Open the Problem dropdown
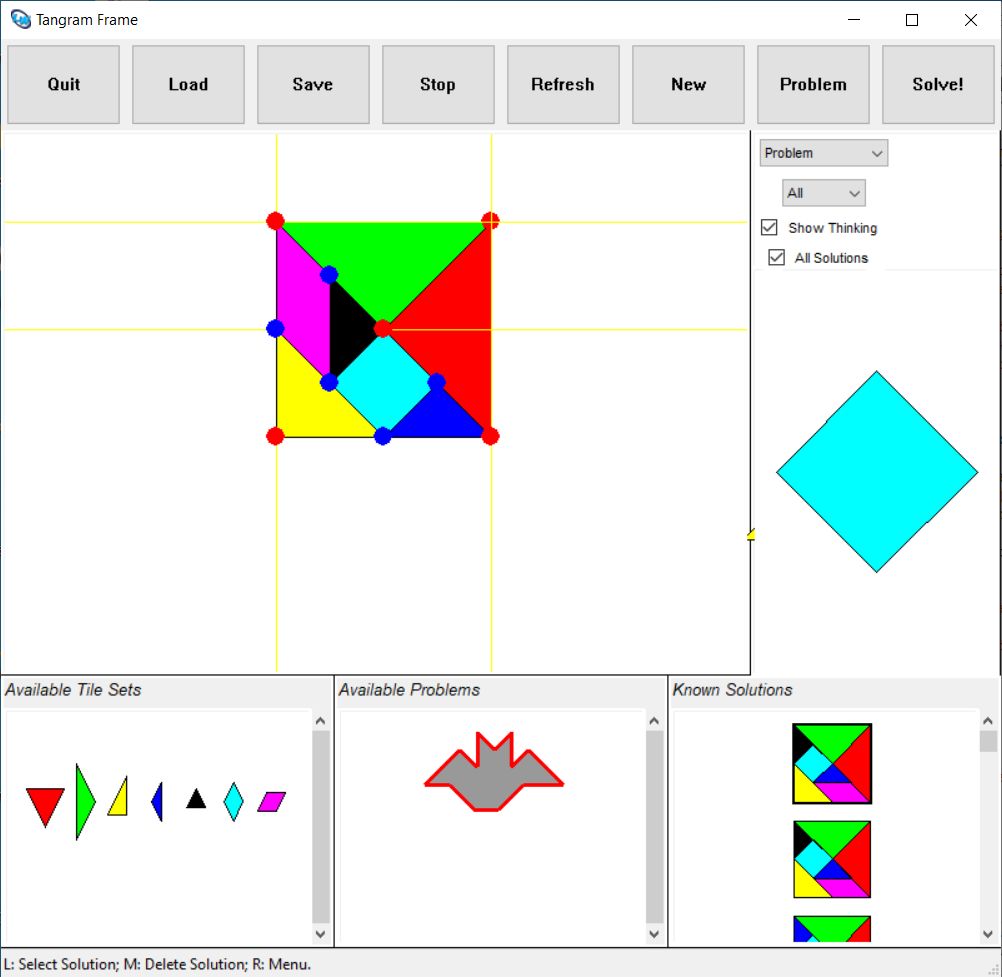 point(824,153)
